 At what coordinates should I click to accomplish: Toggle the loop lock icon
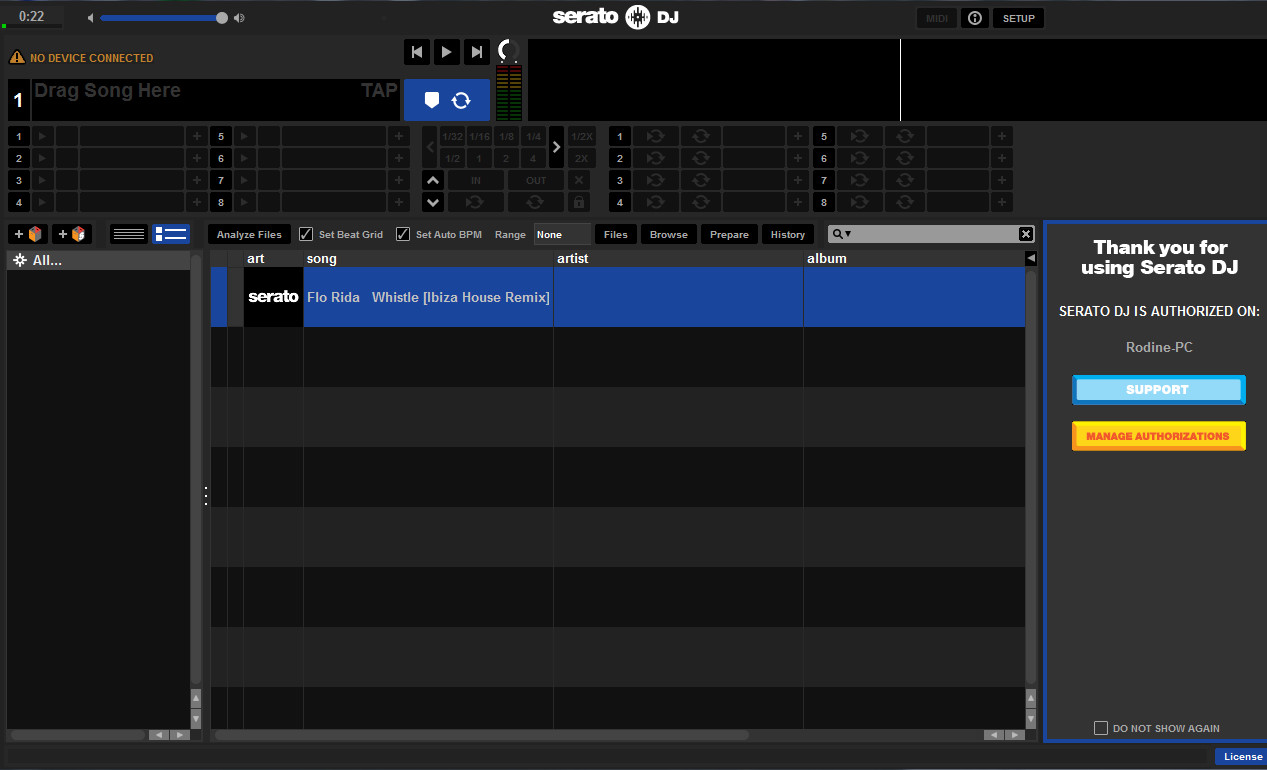coord(579,202)
